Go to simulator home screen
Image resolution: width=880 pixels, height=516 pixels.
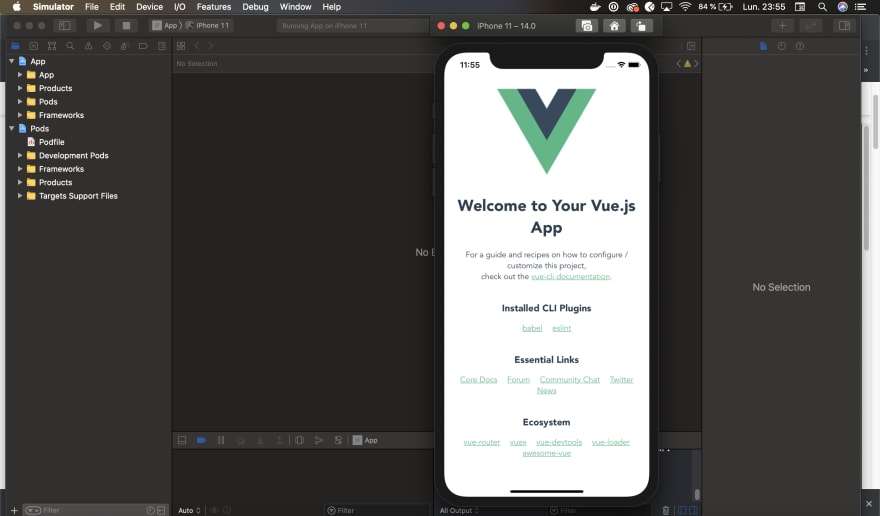tap(614, 26)
